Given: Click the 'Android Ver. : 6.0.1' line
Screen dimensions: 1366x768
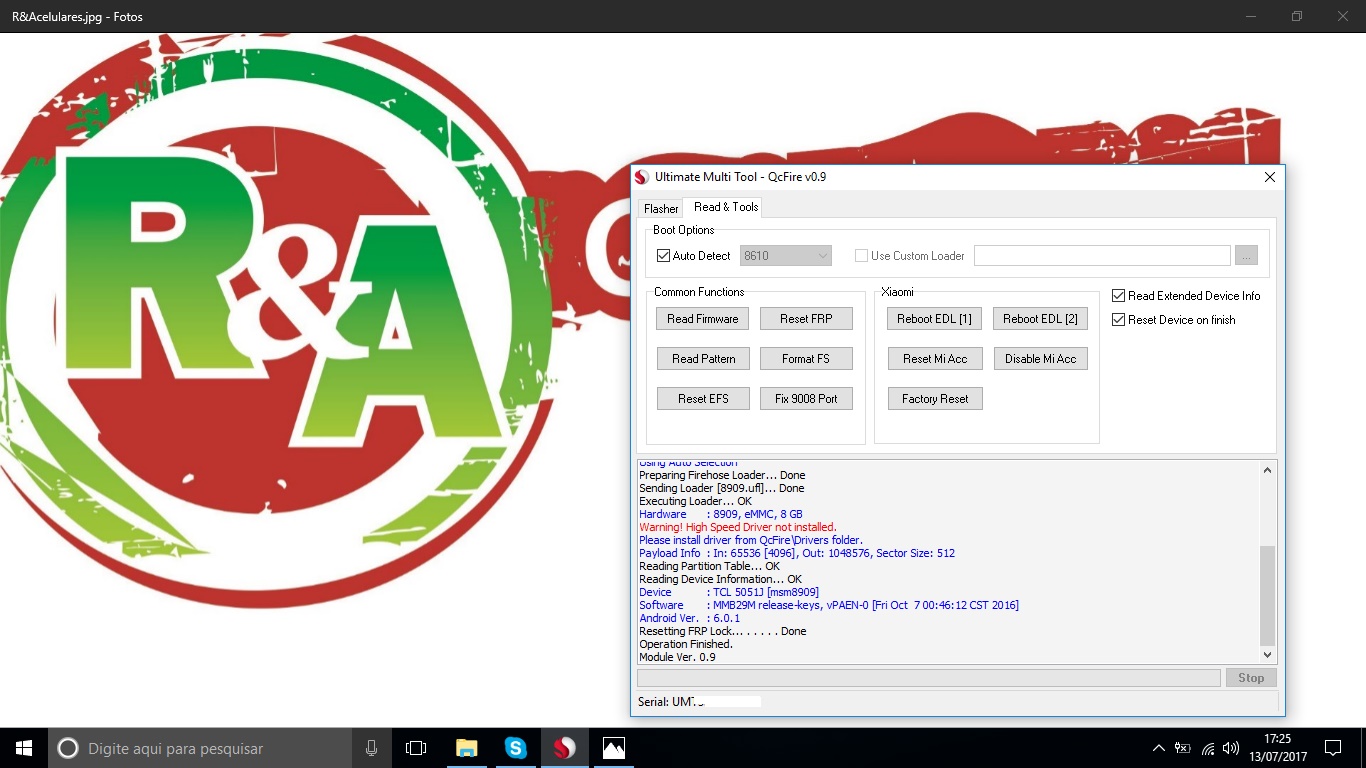Looking at the screenshot, I should [690, 618].
